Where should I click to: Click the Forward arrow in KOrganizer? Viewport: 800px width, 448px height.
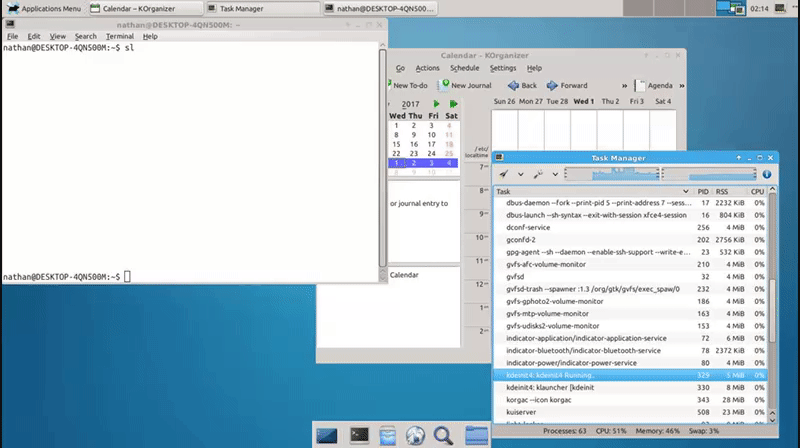click(567, 86)
